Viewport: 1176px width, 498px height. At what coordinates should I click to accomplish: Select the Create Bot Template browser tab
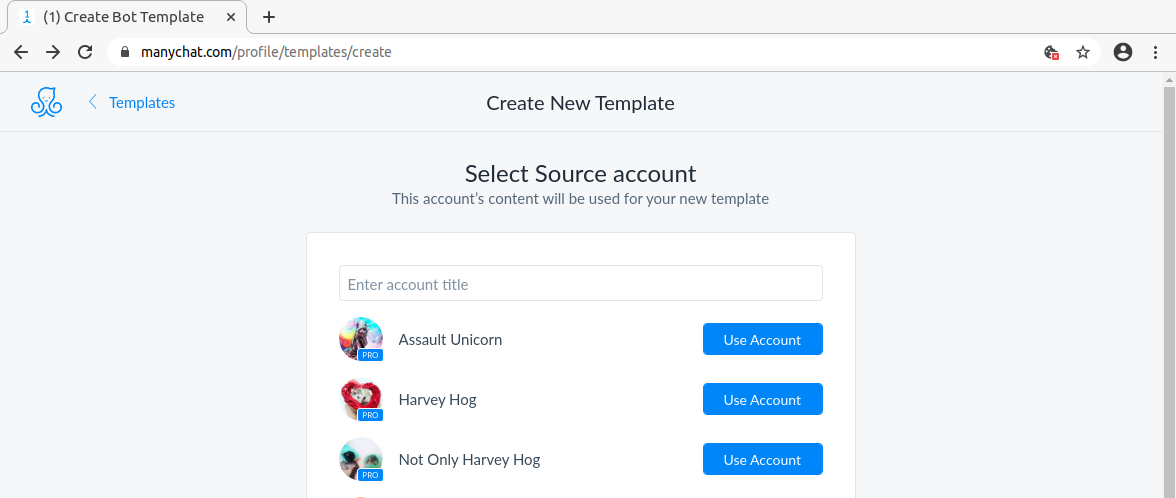128,17
